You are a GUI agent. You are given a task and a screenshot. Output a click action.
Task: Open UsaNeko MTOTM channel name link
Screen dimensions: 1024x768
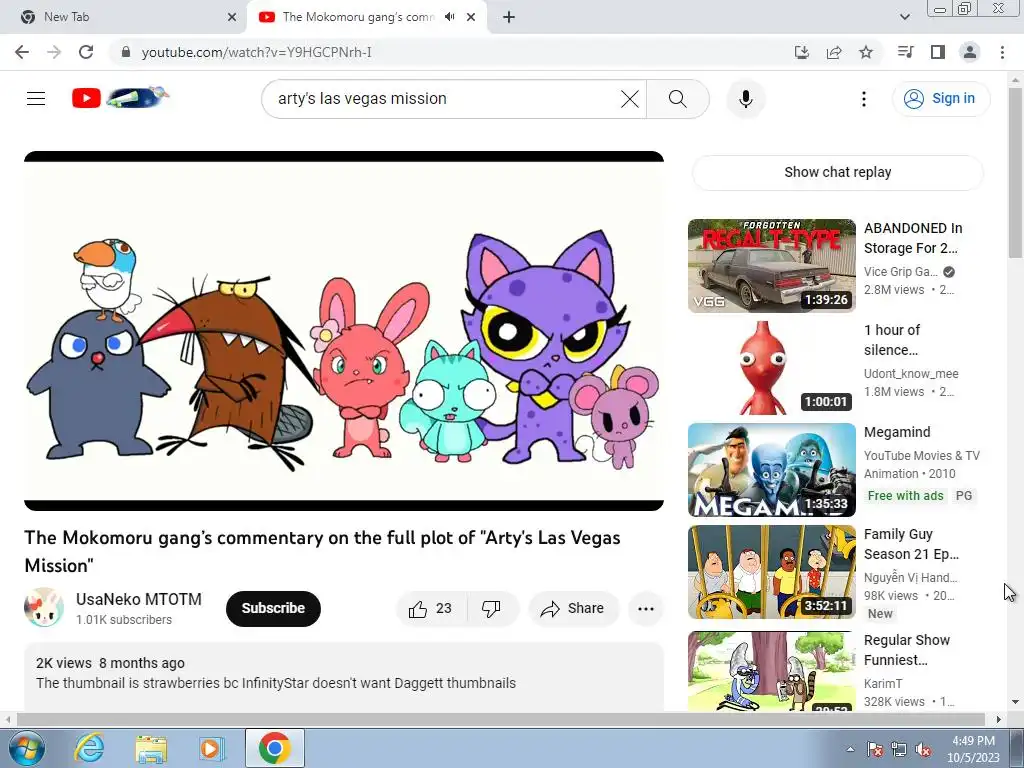(x=138, y=599)
